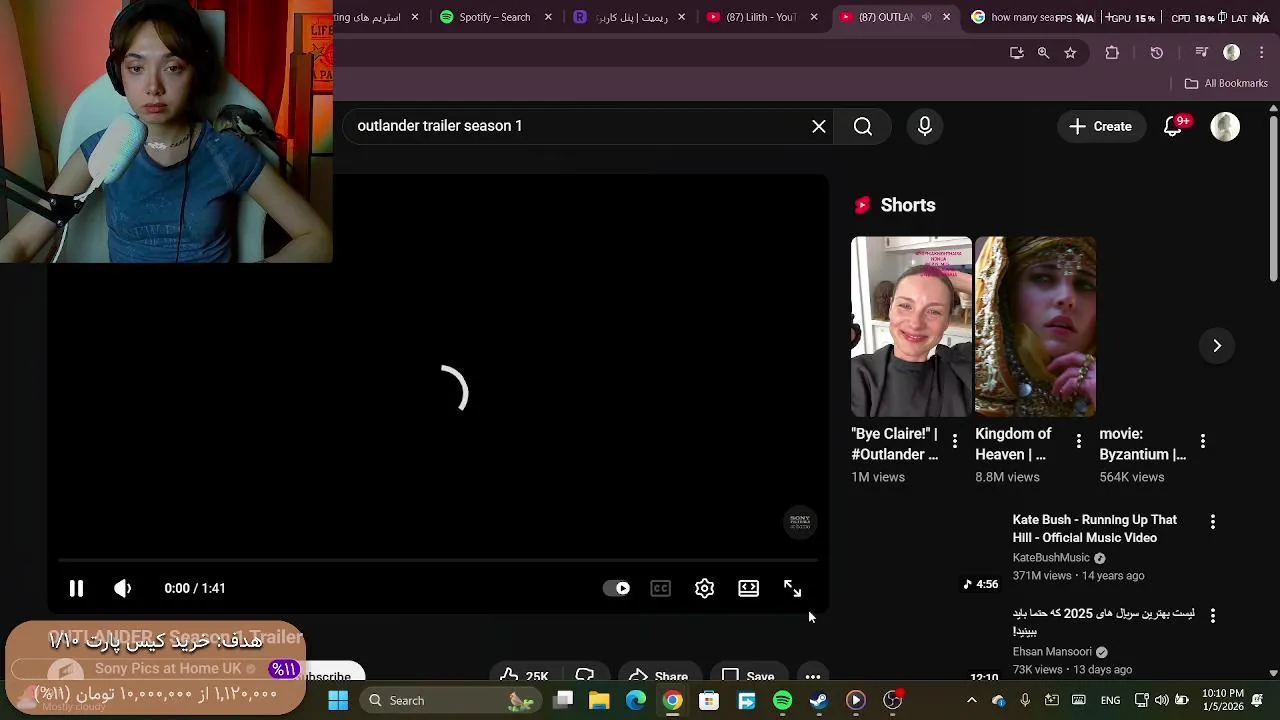Close the Spotify – Search tab
Screen dimensions: 1280x720
point(548,17)
